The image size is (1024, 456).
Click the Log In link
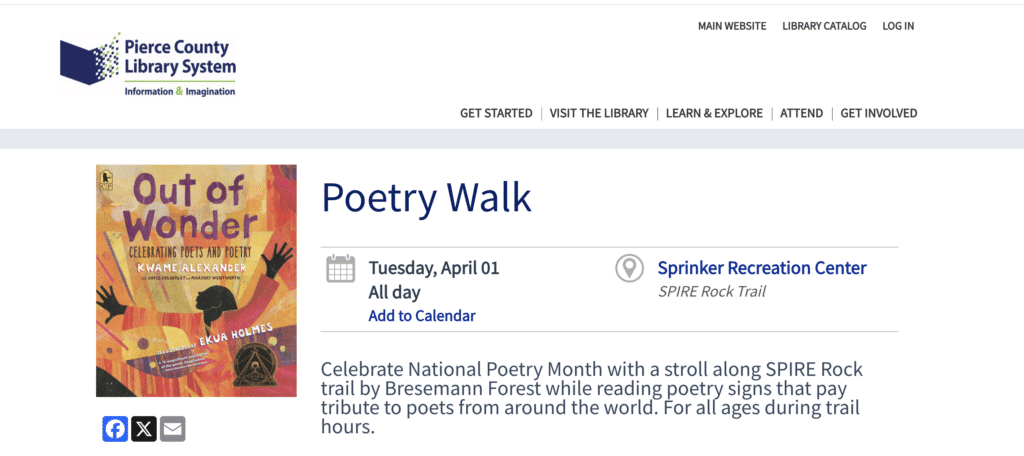[x=898, y=26]
